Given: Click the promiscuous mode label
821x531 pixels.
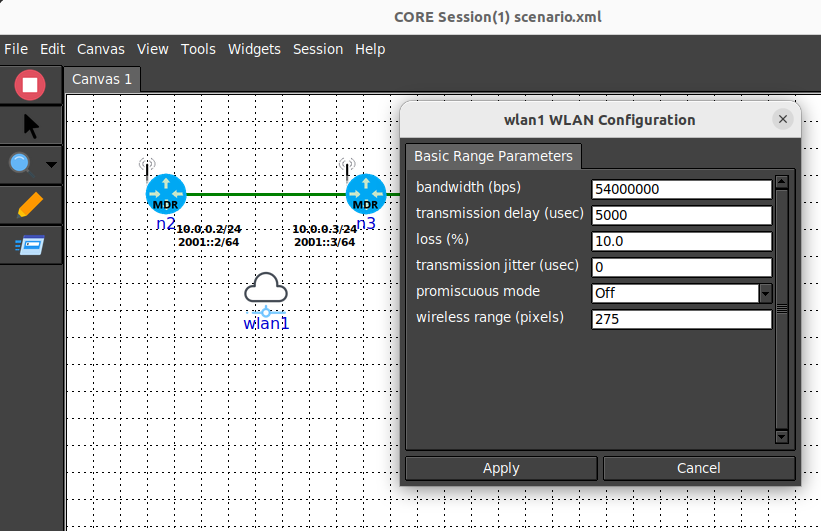Looking at the screenshot, I should point(478,291).
